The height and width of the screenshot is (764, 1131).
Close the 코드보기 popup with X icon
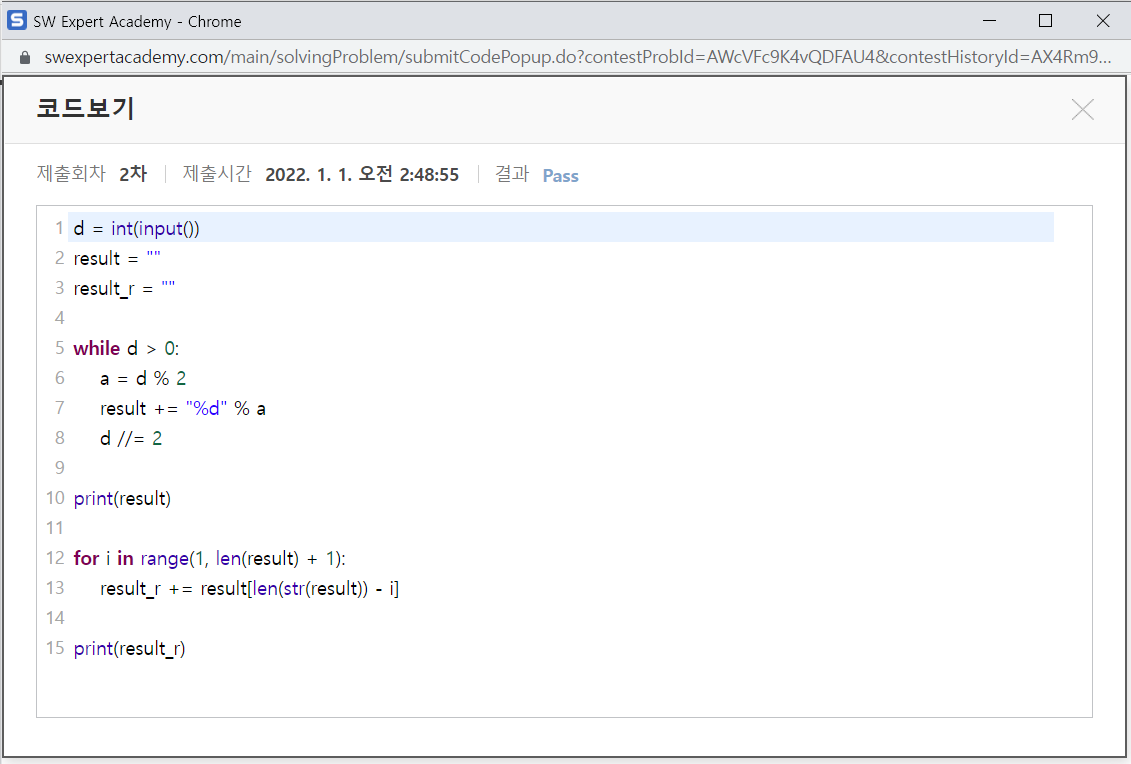(x=1082, y=110)
